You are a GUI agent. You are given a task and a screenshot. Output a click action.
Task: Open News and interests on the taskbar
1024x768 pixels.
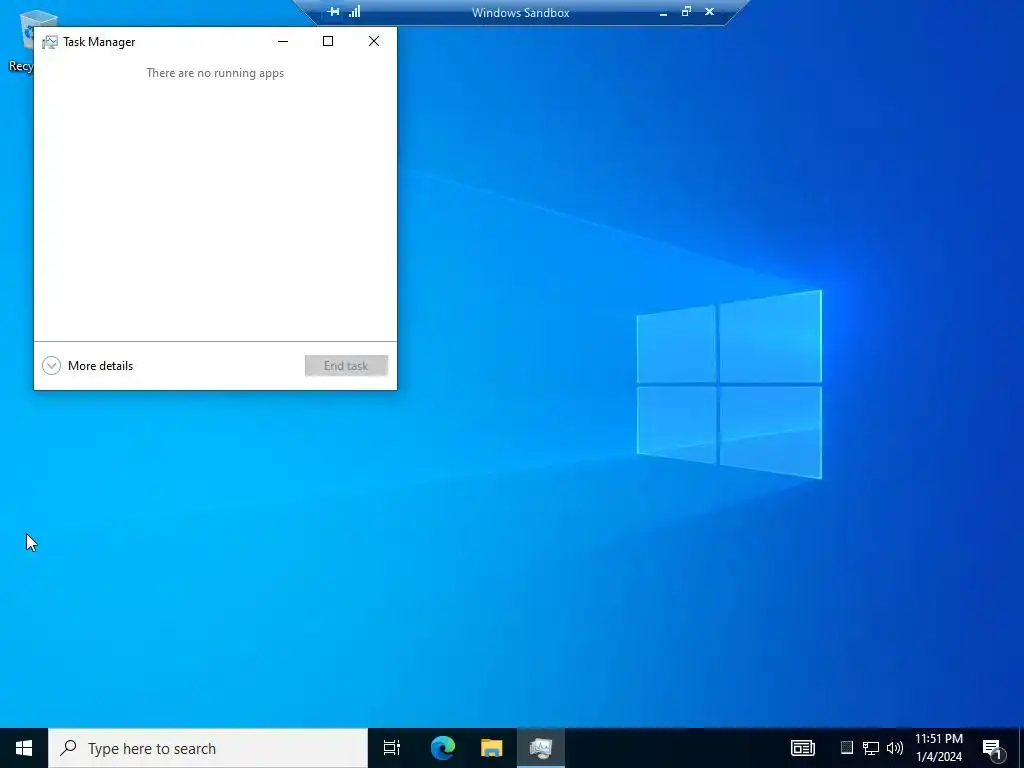tap(803, 748)
